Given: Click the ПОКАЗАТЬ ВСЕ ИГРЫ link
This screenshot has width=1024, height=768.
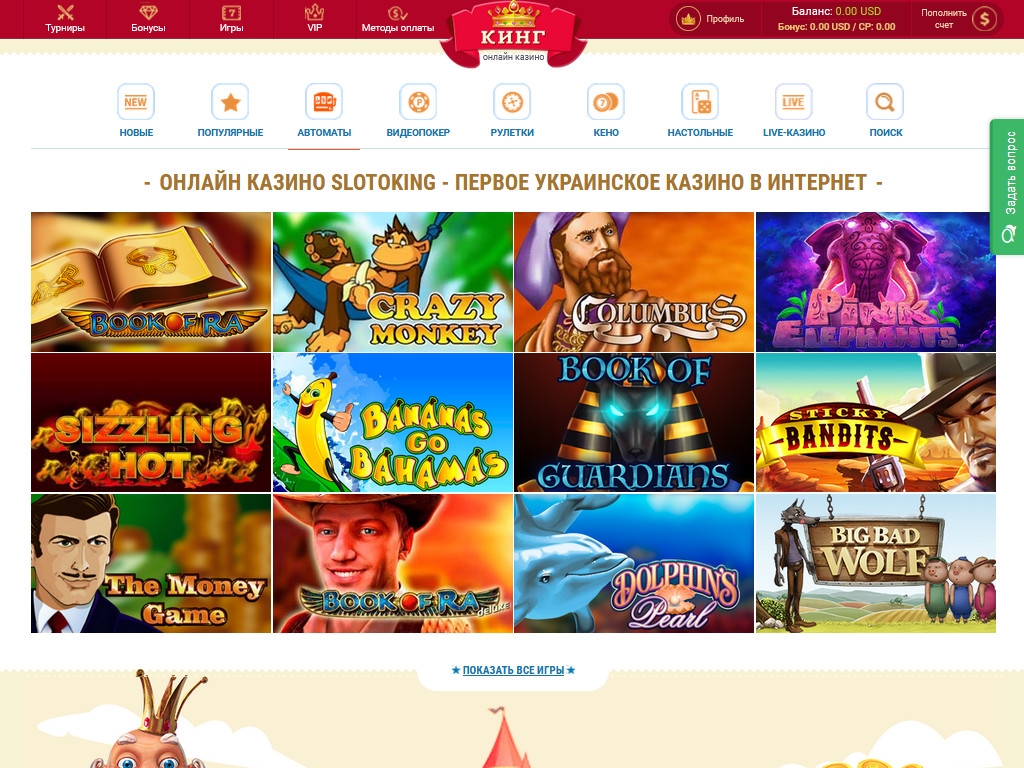Looking at the screenshot, I should coord(513,670).
